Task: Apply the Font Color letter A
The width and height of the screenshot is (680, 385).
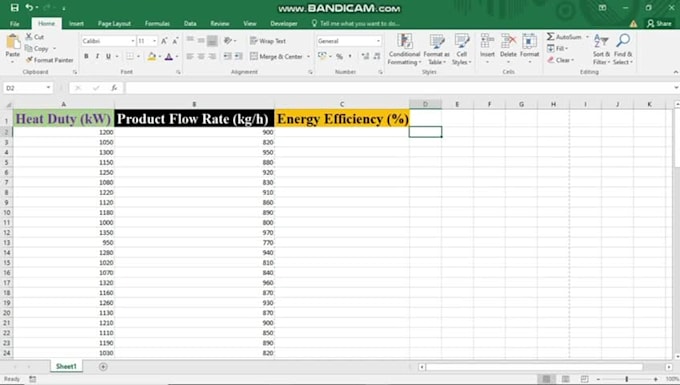Action: click(169, 56)
